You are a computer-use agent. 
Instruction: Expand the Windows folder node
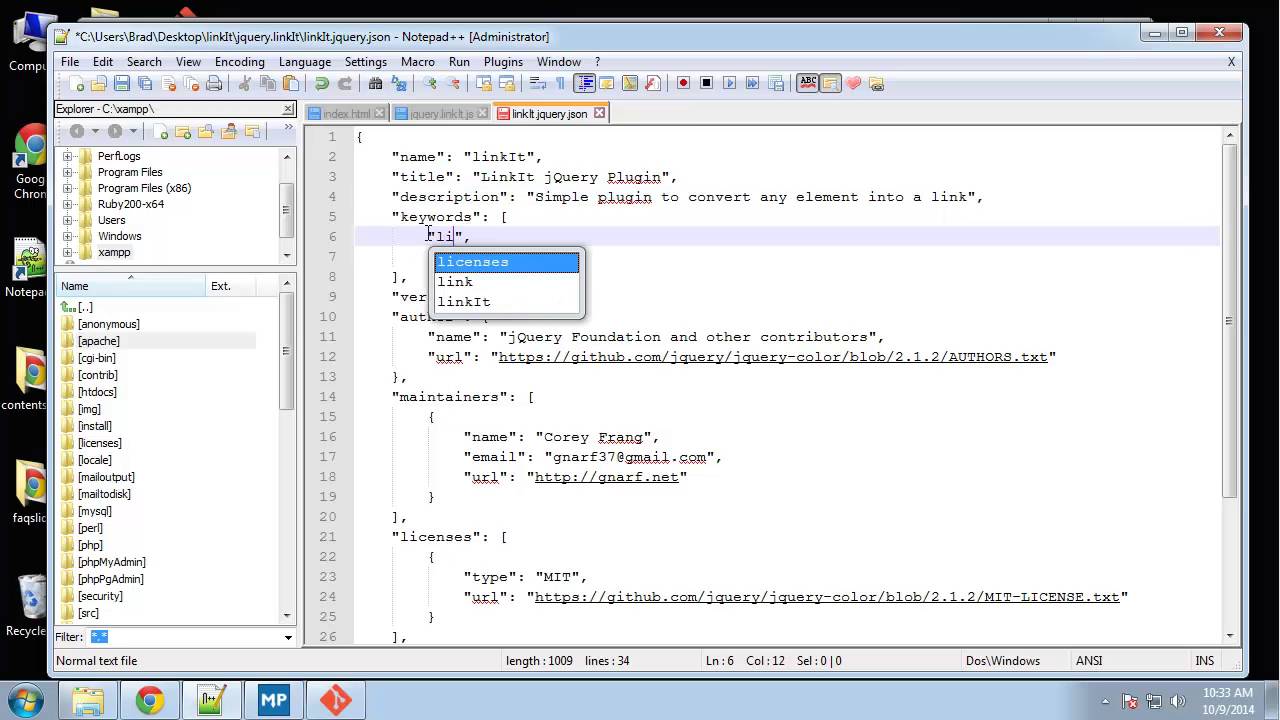pos(67,236)
